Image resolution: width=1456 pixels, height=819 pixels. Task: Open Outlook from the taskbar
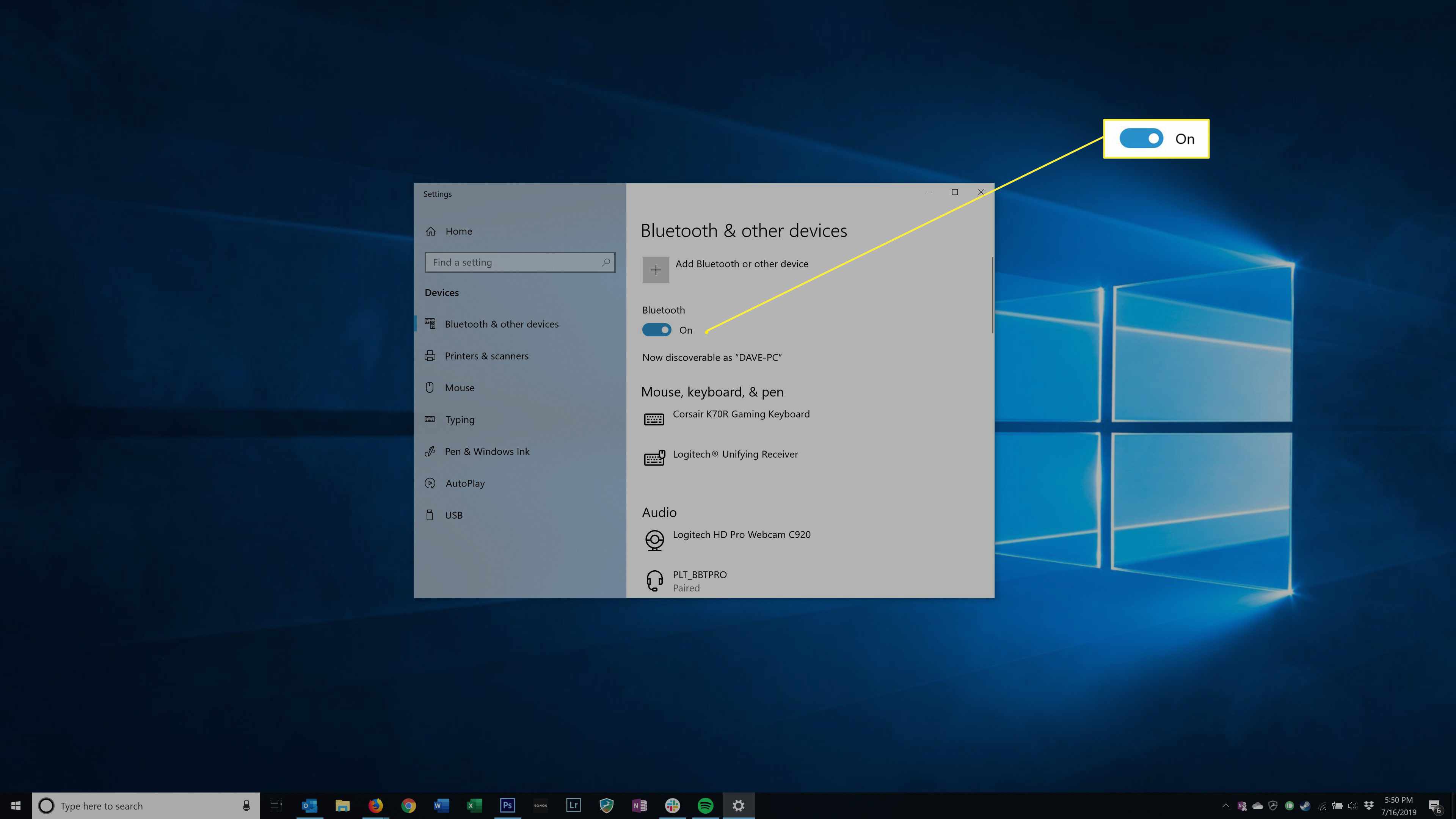click(309, 805)
